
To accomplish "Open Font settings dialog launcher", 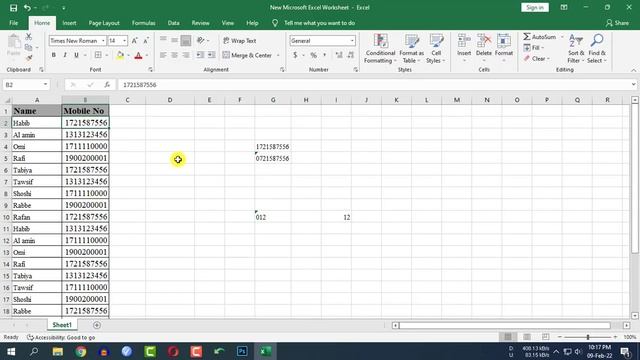I will (151, 70).
